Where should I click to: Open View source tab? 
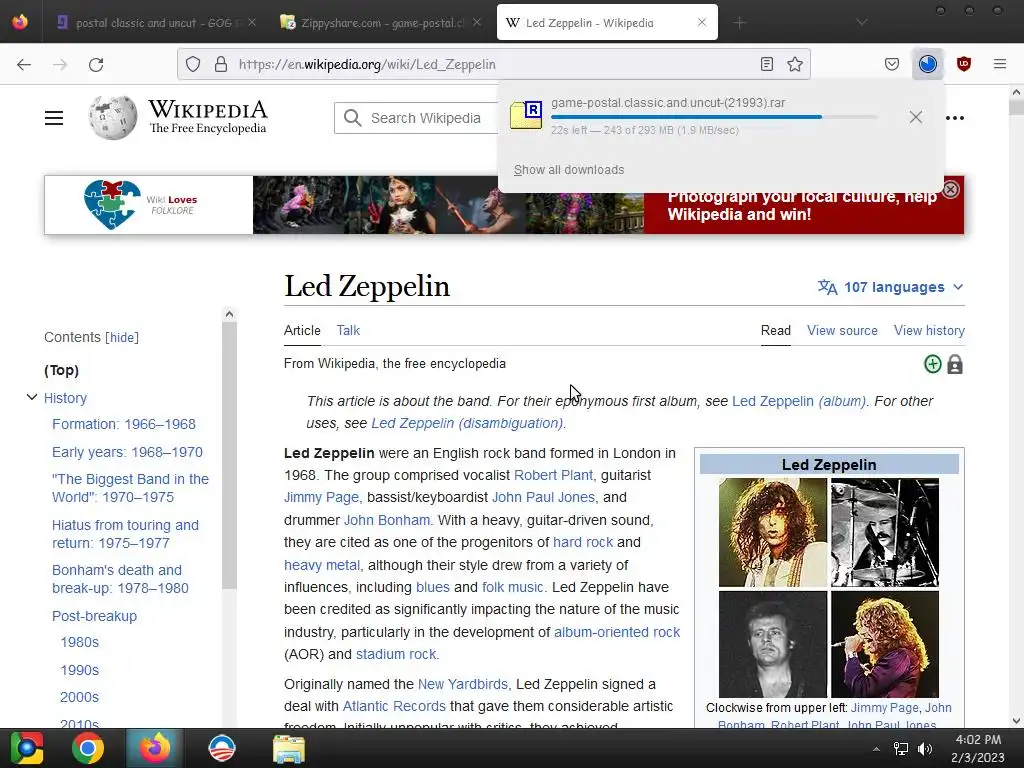(x=842, y=330)
